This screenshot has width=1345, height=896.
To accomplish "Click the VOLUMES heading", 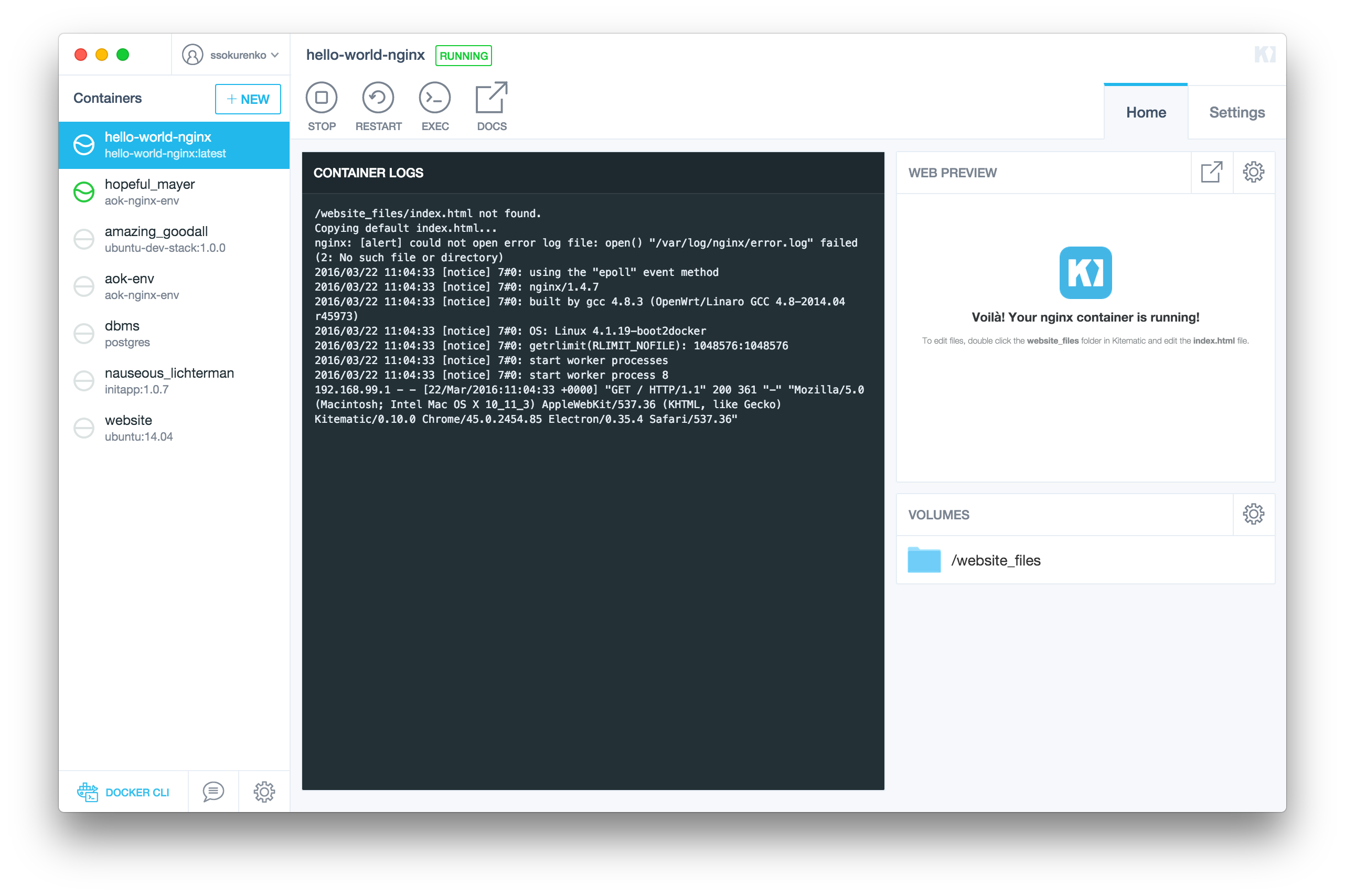I will (x=938, y=515).
